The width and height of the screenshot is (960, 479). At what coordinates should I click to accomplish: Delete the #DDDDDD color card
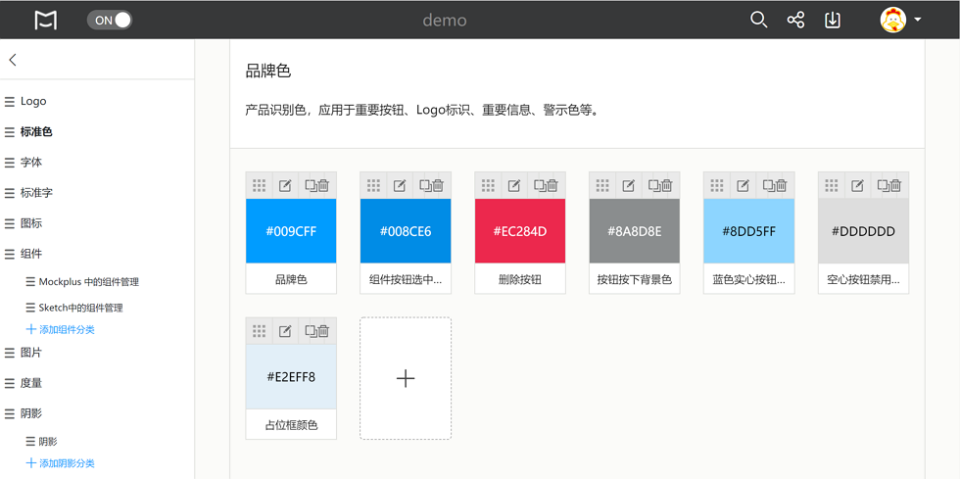896,185
